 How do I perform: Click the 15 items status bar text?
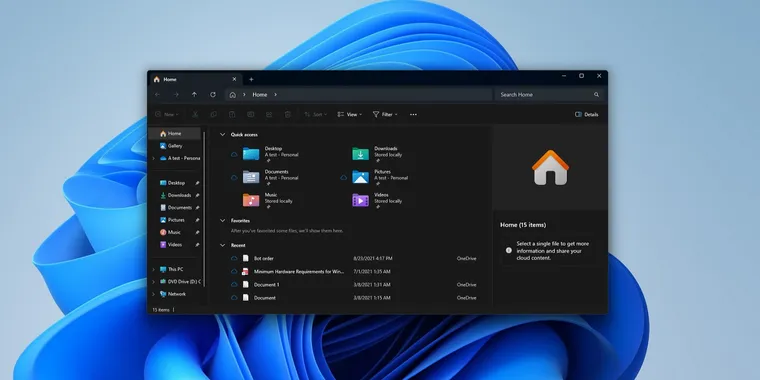point(161,310)
